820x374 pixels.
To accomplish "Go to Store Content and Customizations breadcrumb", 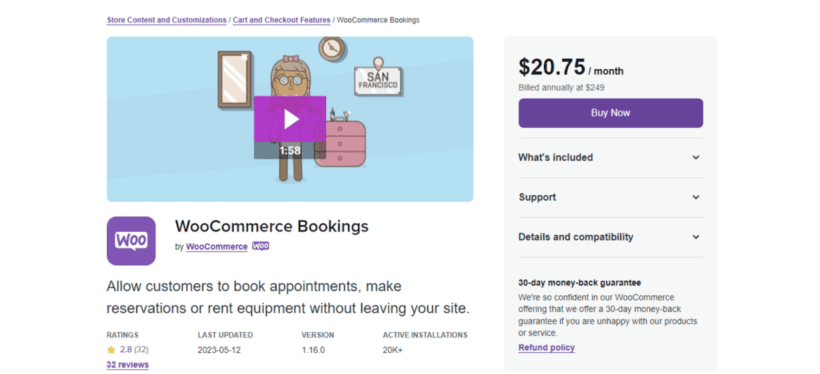I will click(166, 20).
